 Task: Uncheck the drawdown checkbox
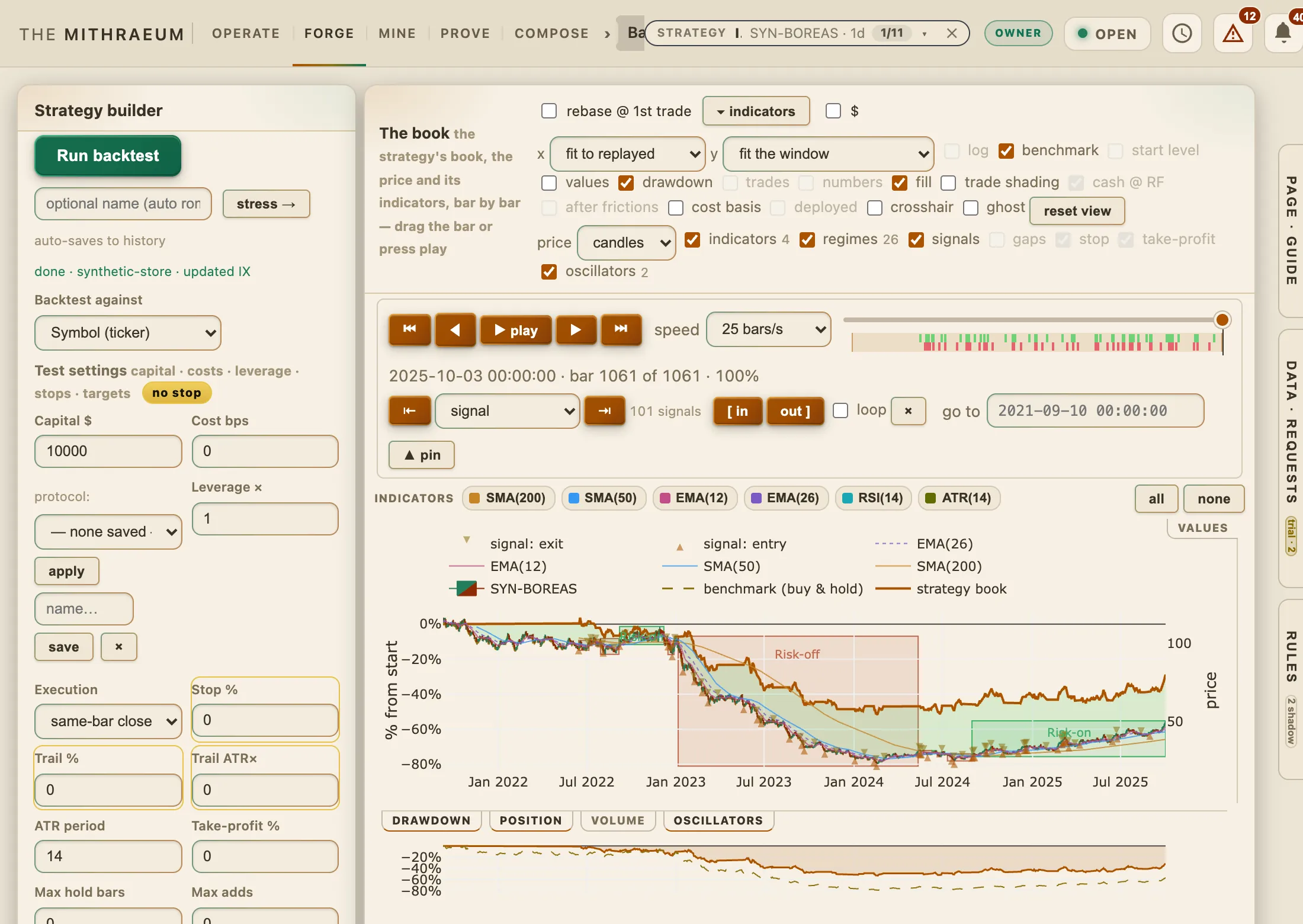tap(626, 183)
